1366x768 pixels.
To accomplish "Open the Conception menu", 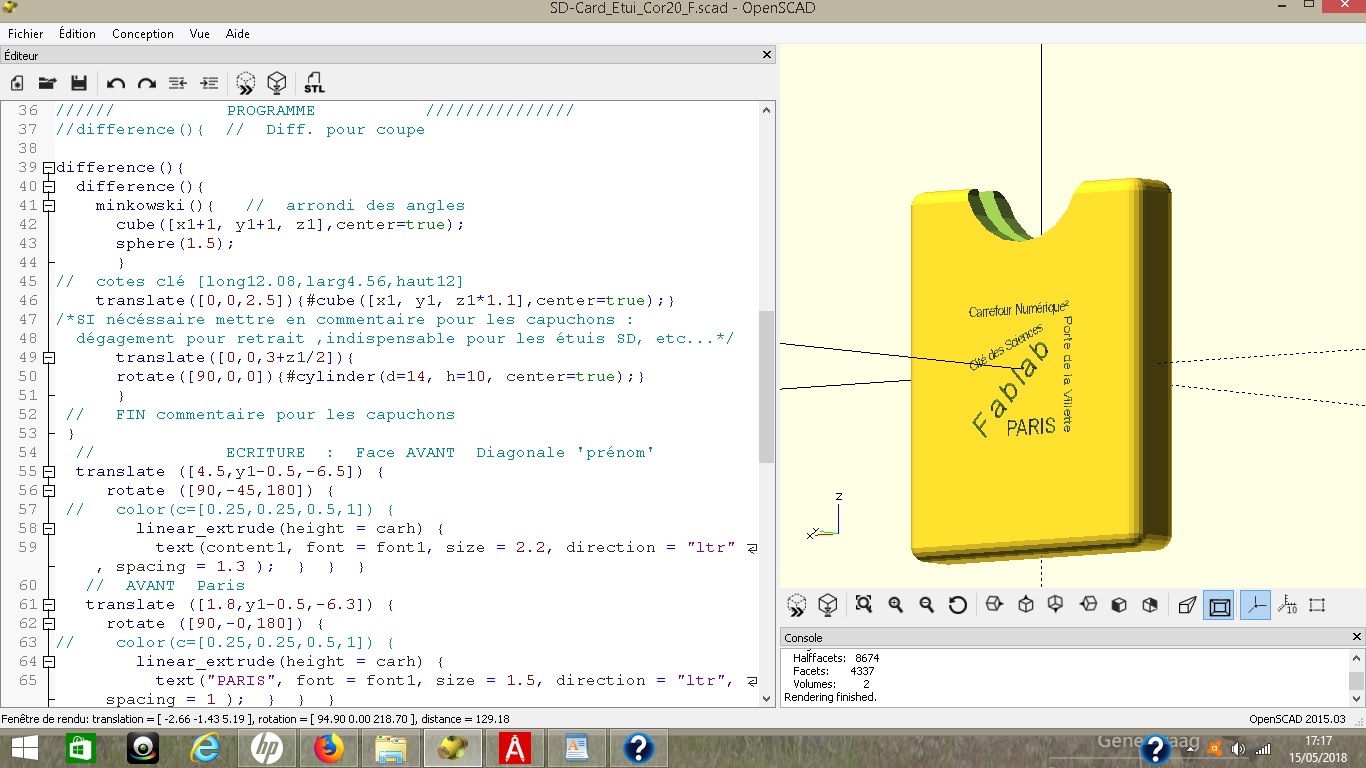I will [x=142, y=34].
